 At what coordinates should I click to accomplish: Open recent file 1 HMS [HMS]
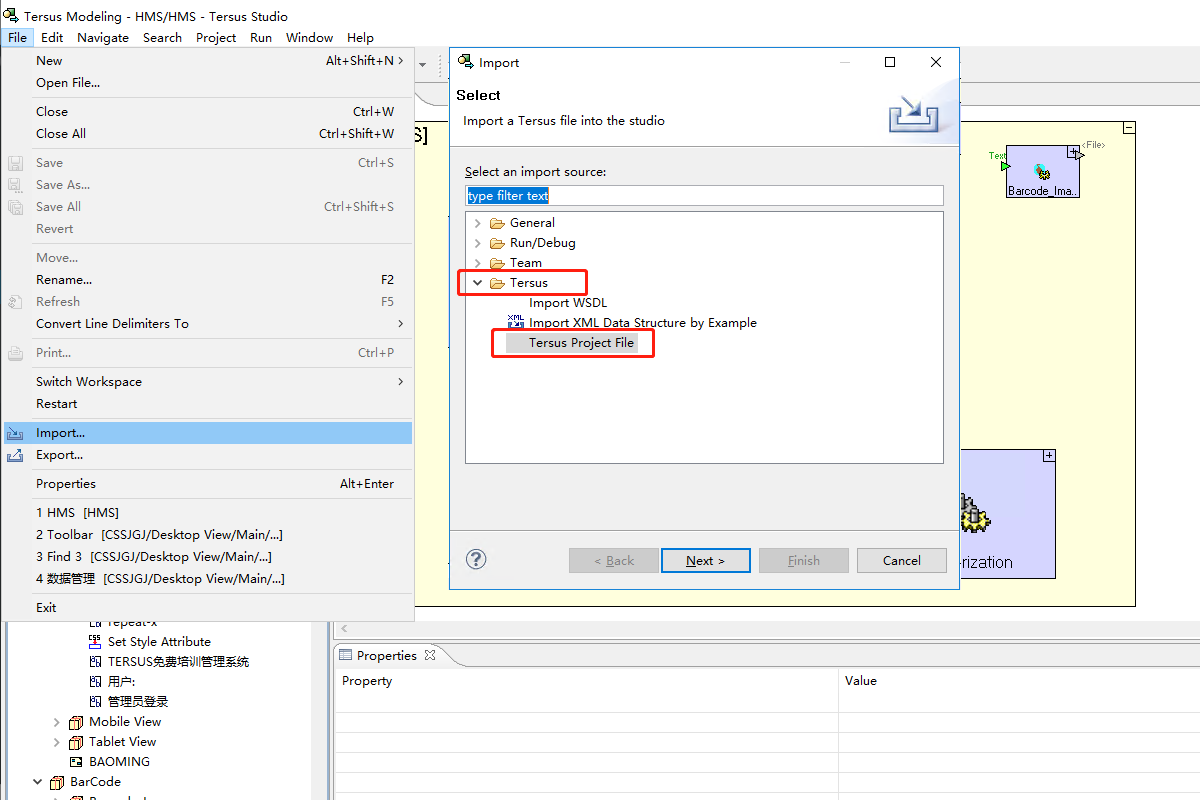click(208, 513)
